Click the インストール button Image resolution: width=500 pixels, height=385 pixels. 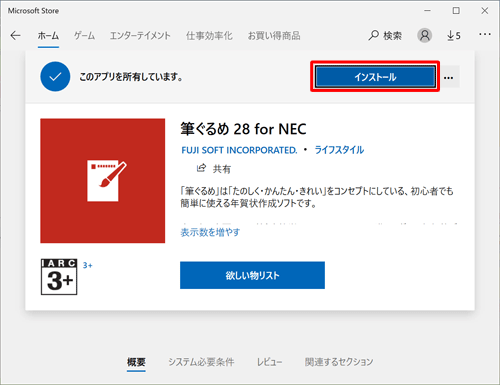pyautogui.click(x=375, y=77)
